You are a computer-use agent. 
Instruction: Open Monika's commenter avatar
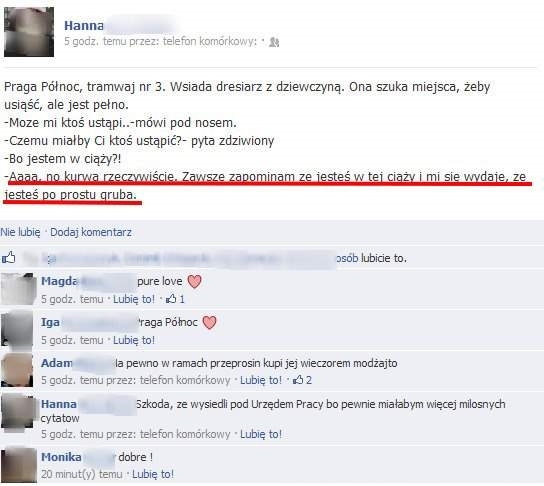pyautogui.click(x=19, y=465)
